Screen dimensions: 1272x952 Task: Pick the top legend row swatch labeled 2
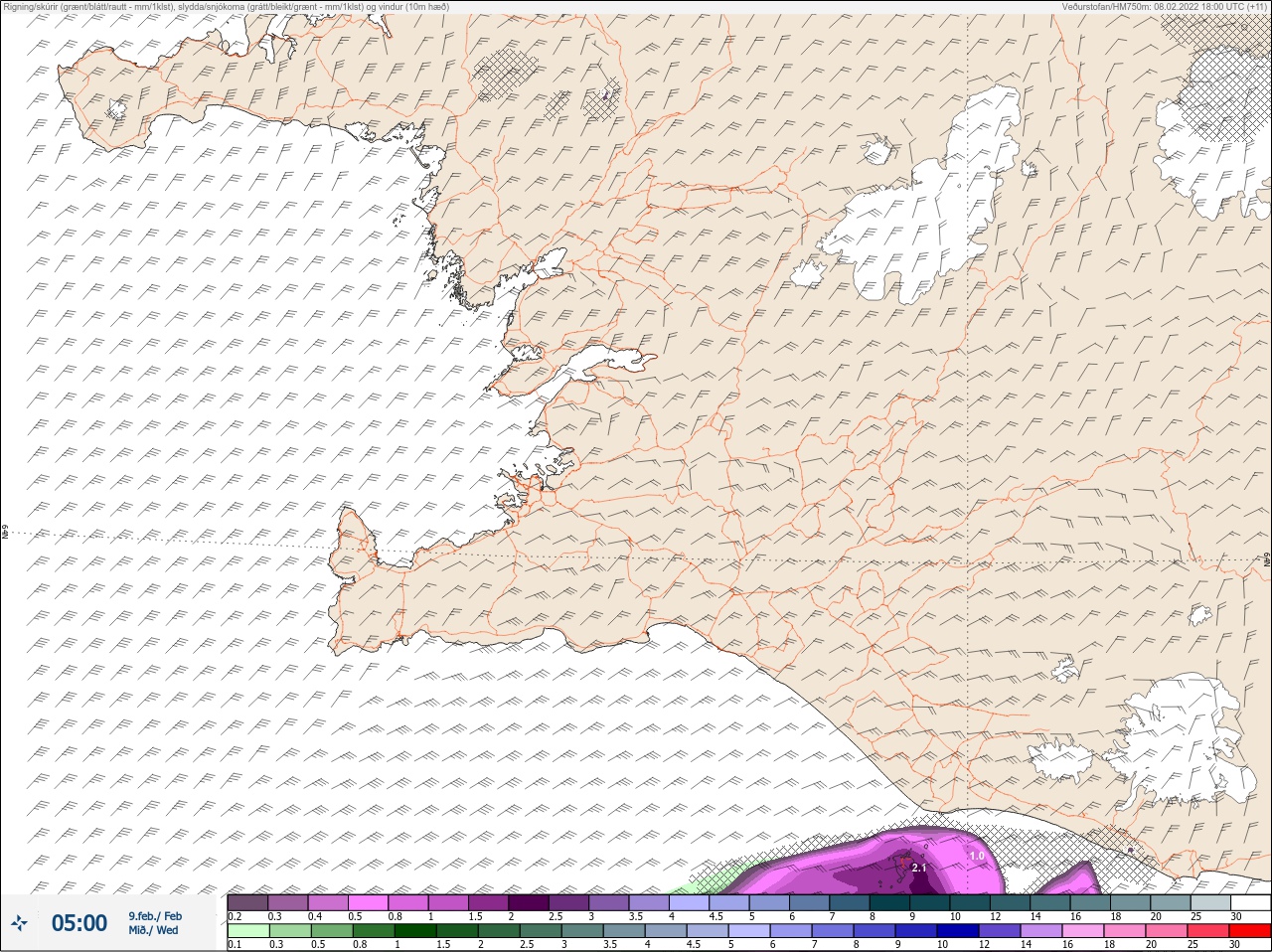coord(528,902)
